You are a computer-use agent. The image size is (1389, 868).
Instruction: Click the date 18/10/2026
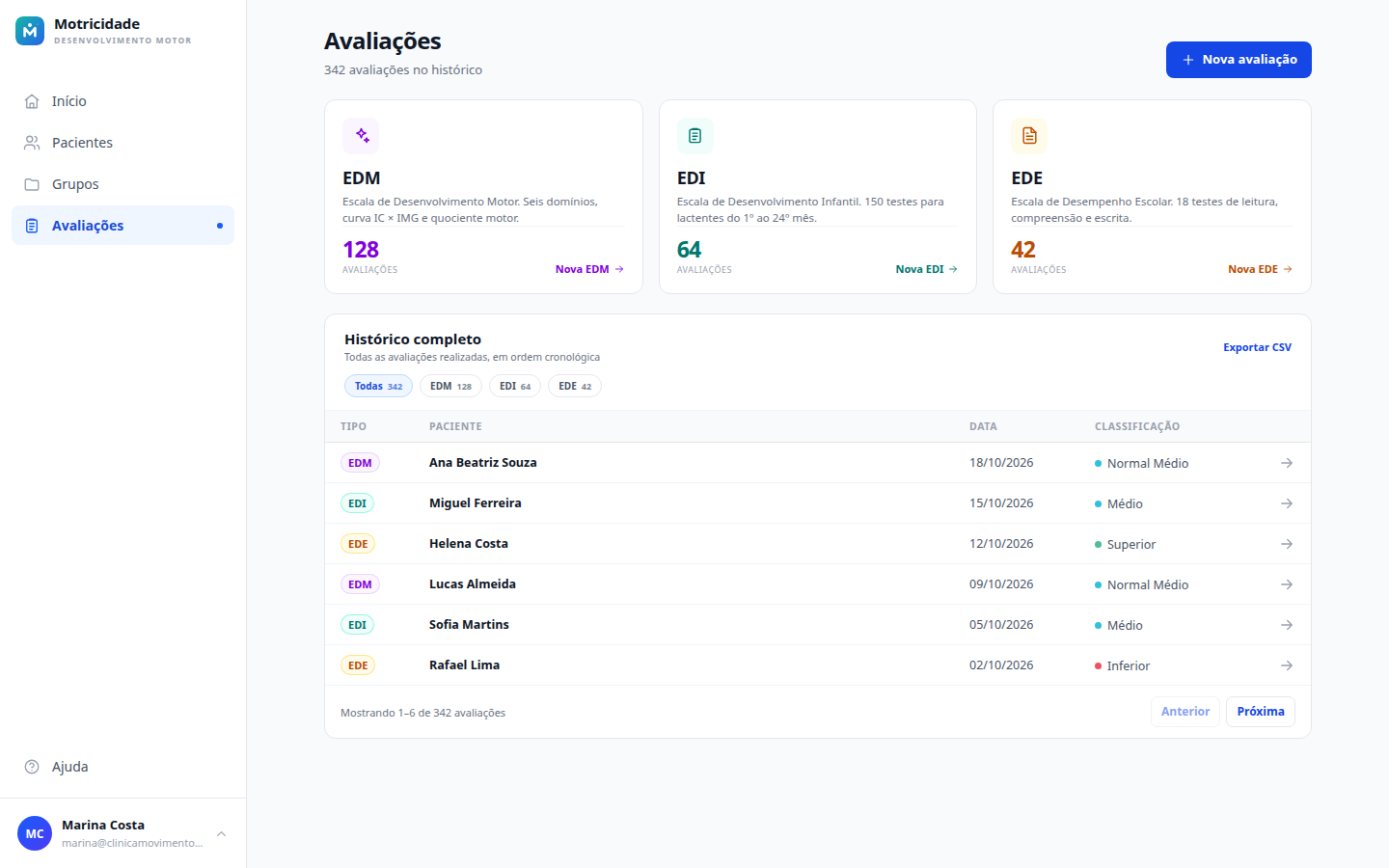(1001, 463)
